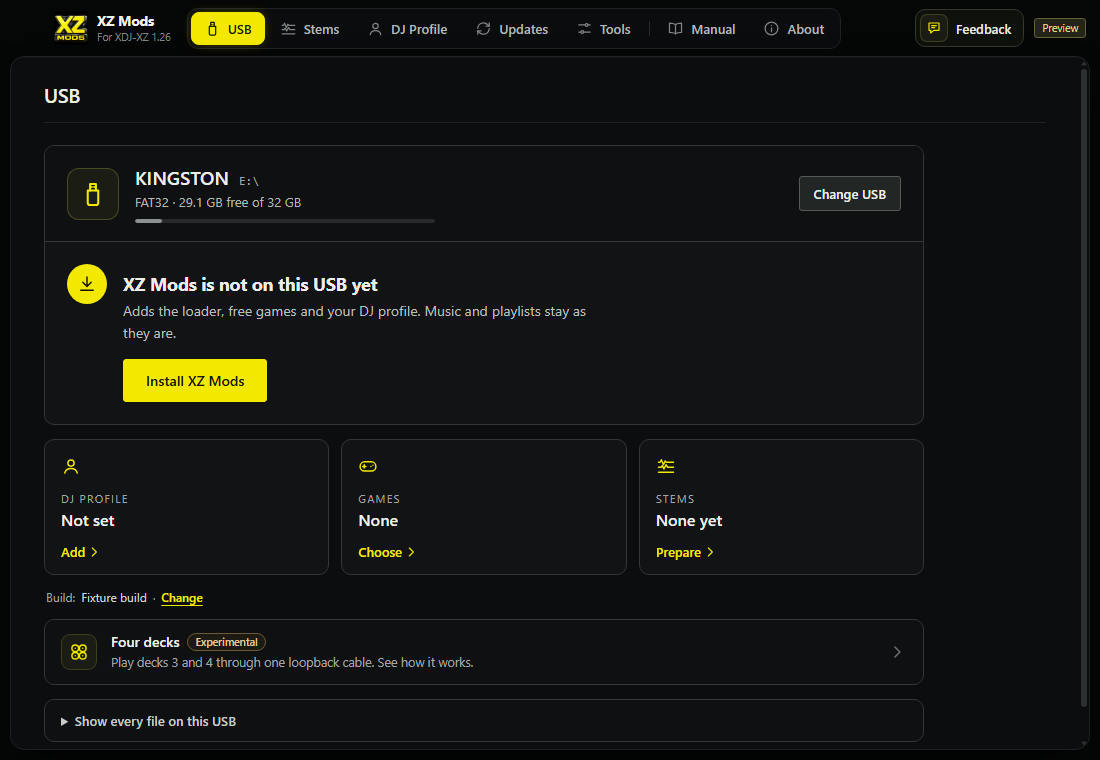The image size is (1100, 760).
Task: Click the USB storage usage bar
Action: (285, 221)
